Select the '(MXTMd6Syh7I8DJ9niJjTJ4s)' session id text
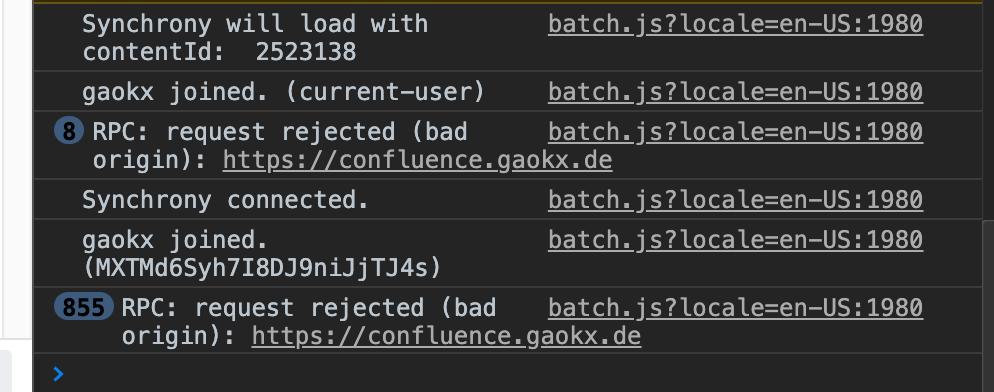This screenshot has width=994, height=392. 262,268
